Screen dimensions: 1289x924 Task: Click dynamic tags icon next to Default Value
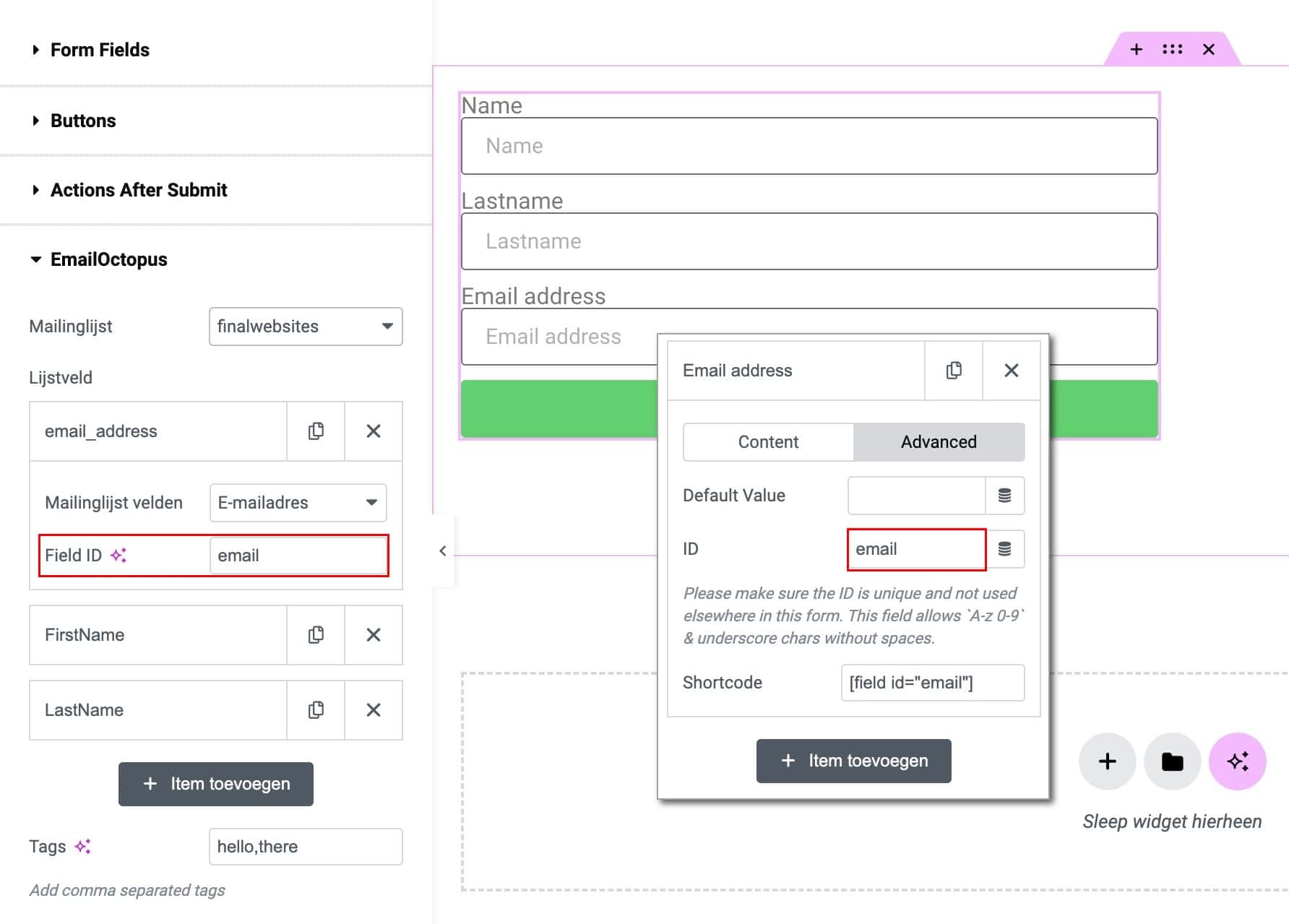(1004, 496)
